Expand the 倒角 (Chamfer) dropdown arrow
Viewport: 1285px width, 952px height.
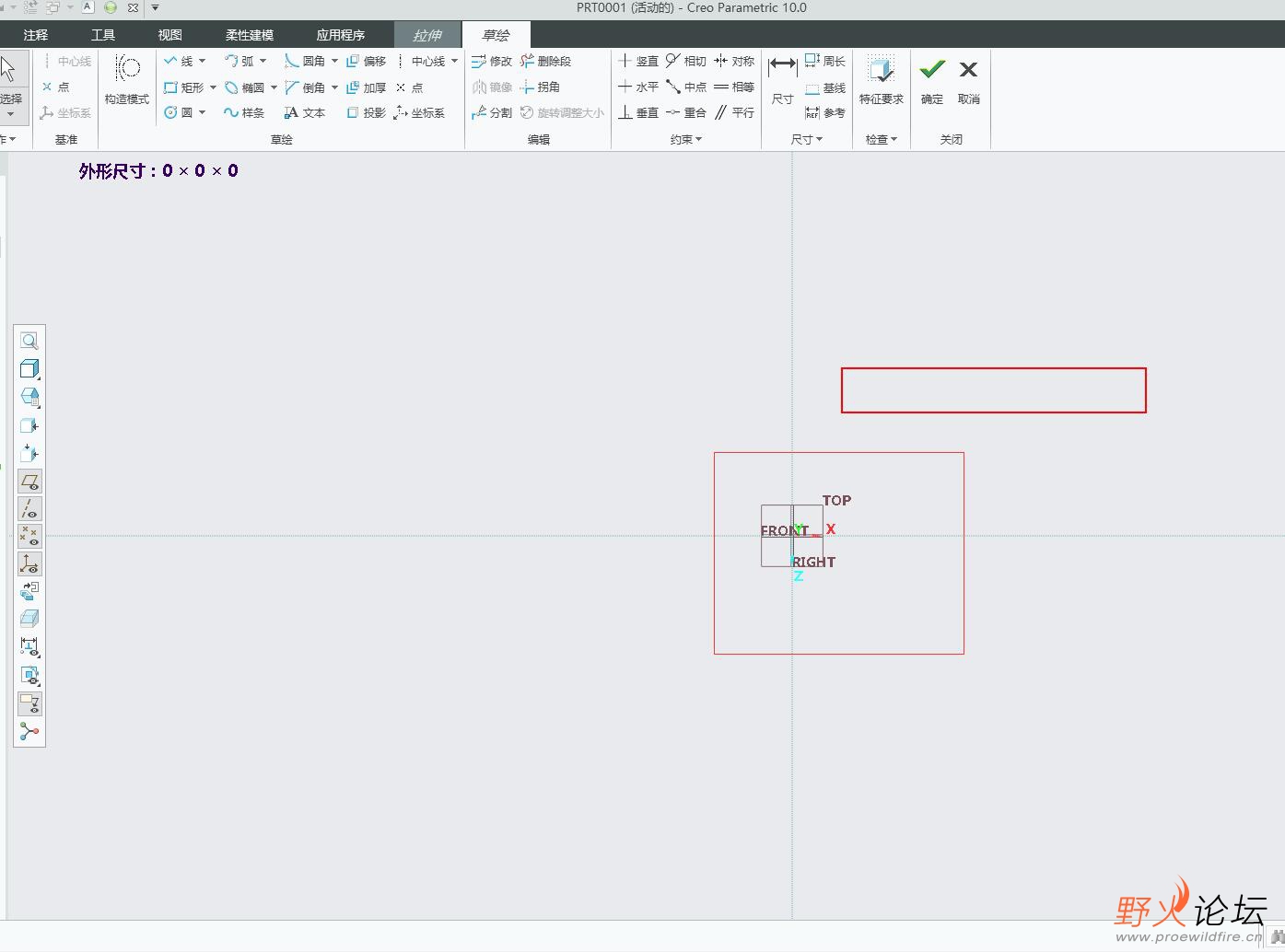[x=334, y=87]
